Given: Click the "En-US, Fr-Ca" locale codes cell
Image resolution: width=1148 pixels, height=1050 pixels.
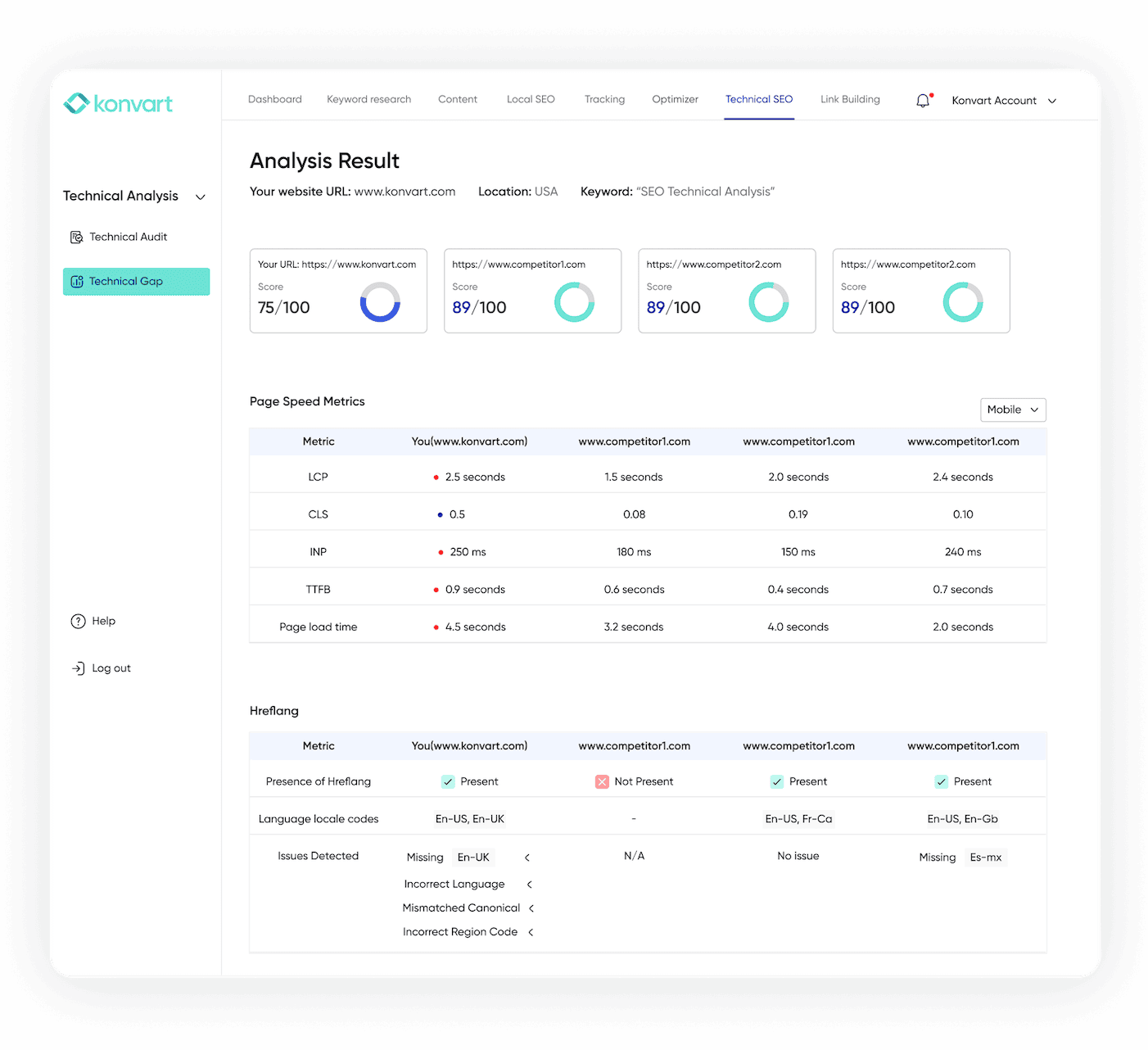Looking at the screenshot, I should tap(798, 819).
